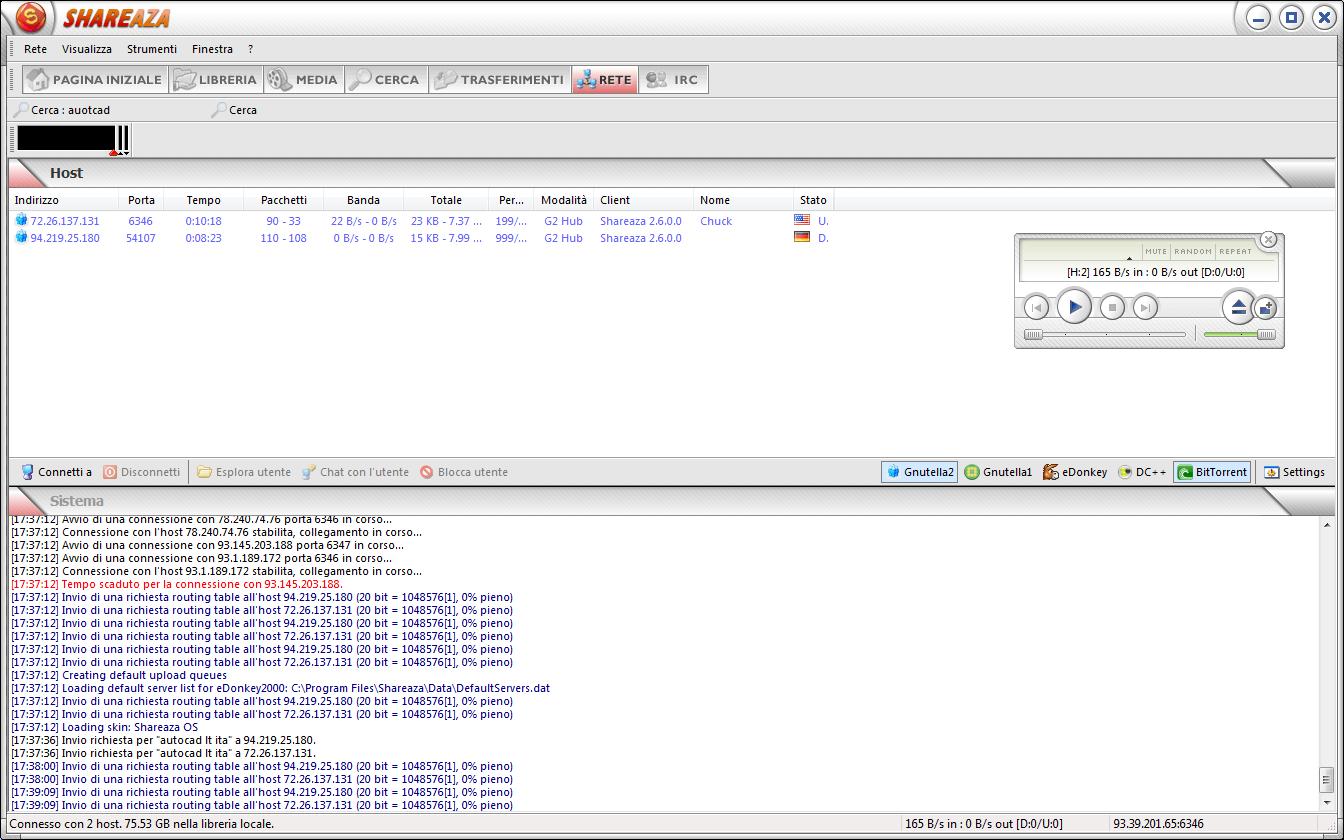Skip to next track in the media player
1344x840 pixels.
coord(1145,308)
